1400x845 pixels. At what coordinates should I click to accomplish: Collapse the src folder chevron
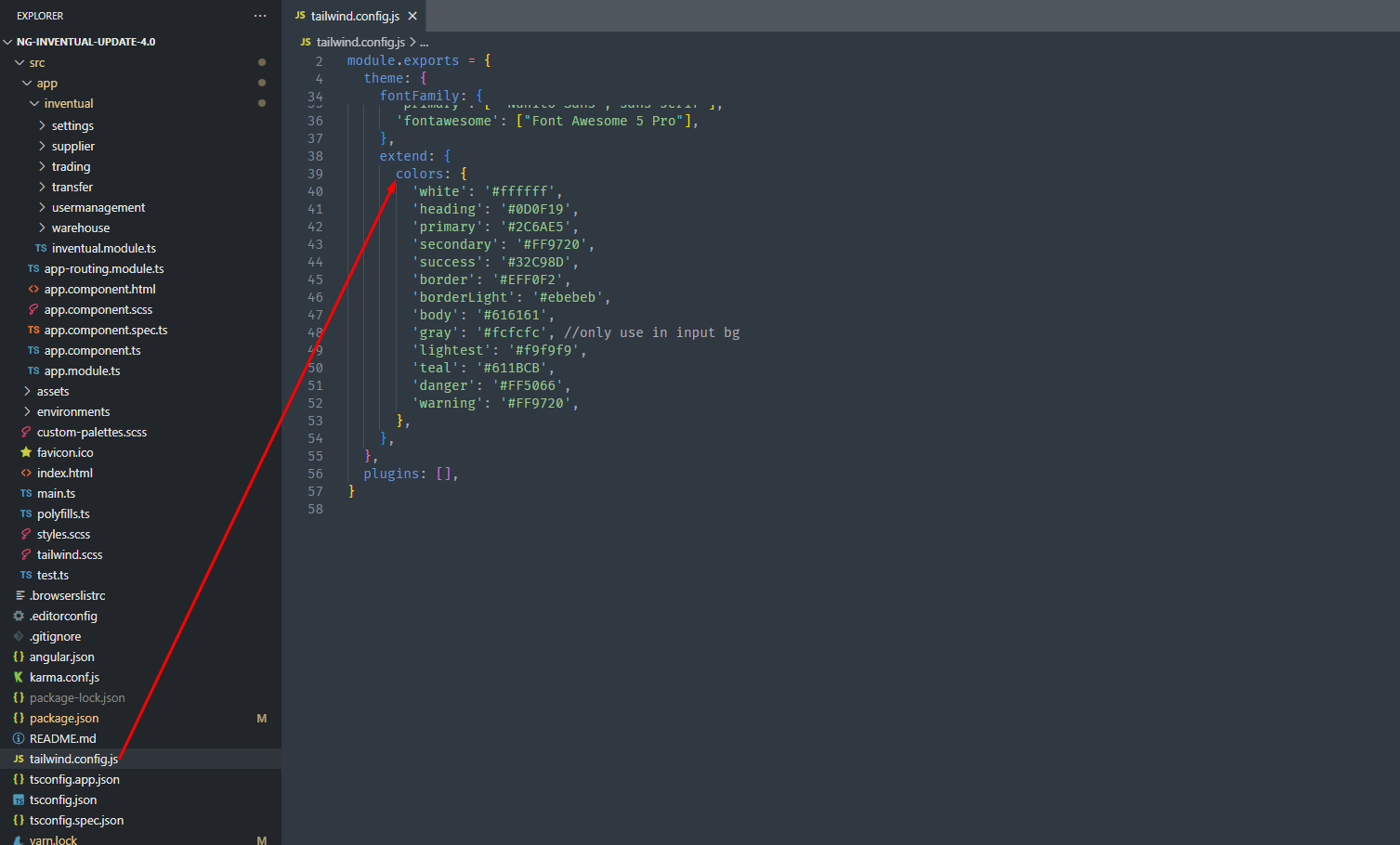click(x=20, y=63)
